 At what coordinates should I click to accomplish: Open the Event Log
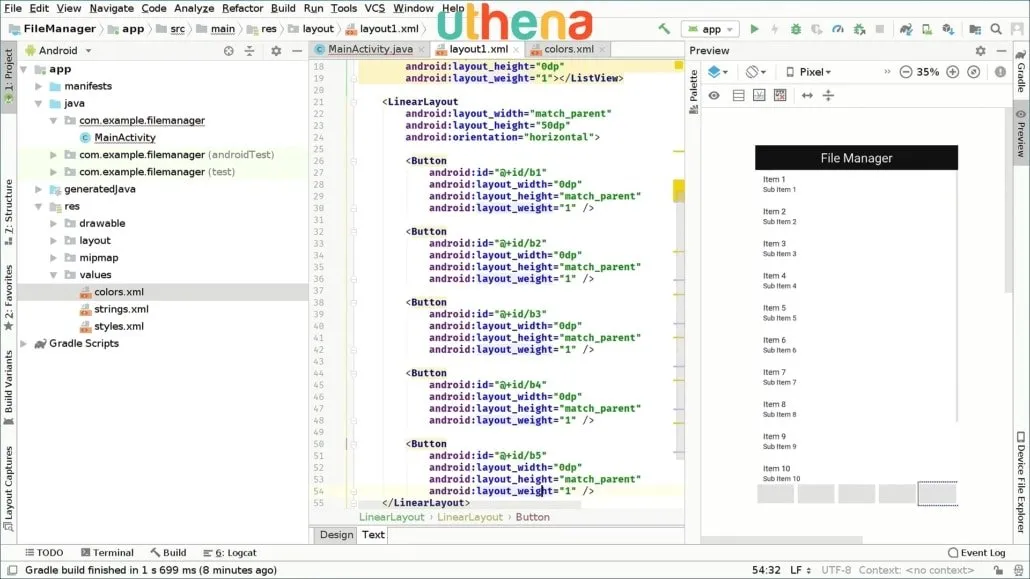pyautogui.click(x=977, y=553)
